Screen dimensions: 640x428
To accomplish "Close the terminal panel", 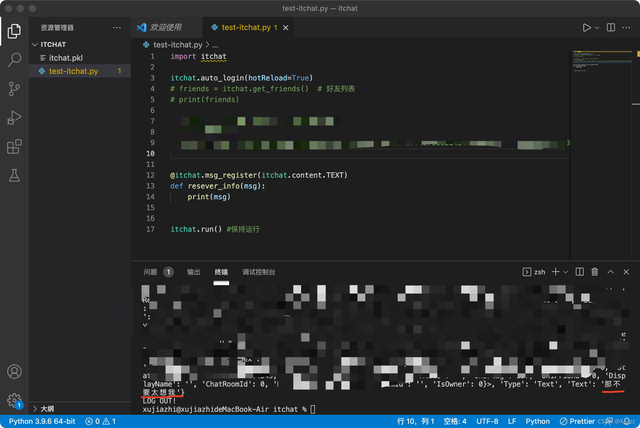I will (625, 272).
